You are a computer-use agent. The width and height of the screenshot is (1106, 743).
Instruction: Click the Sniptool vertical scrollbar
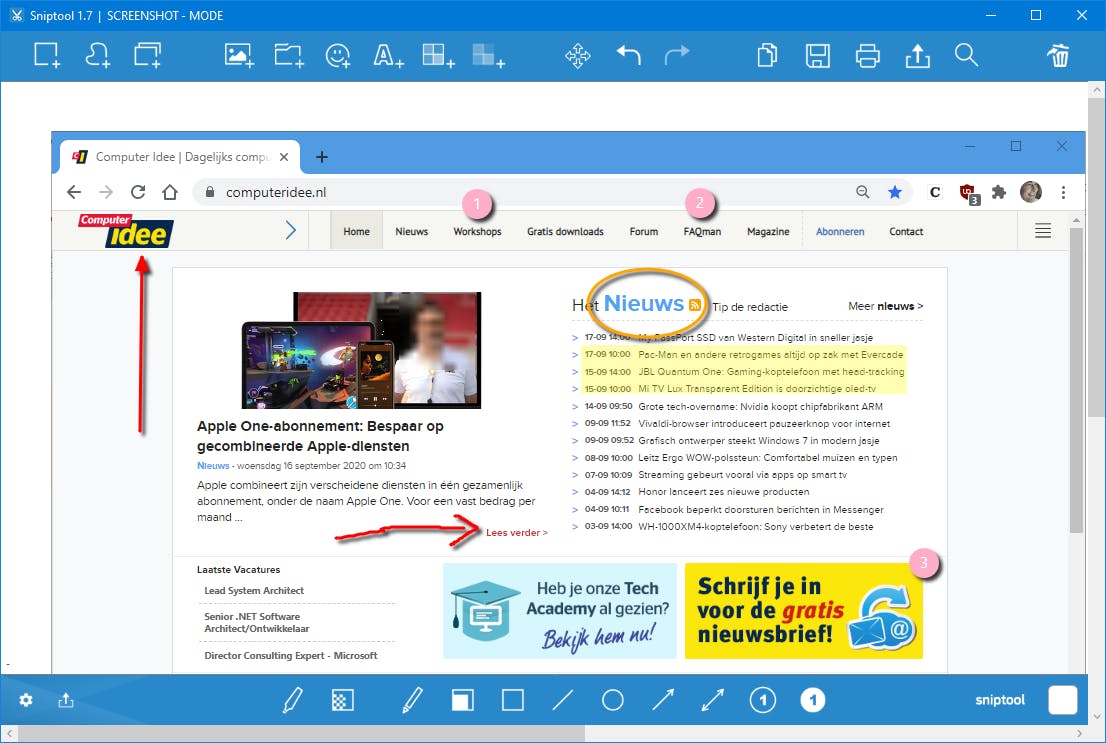coord(1097,402)
